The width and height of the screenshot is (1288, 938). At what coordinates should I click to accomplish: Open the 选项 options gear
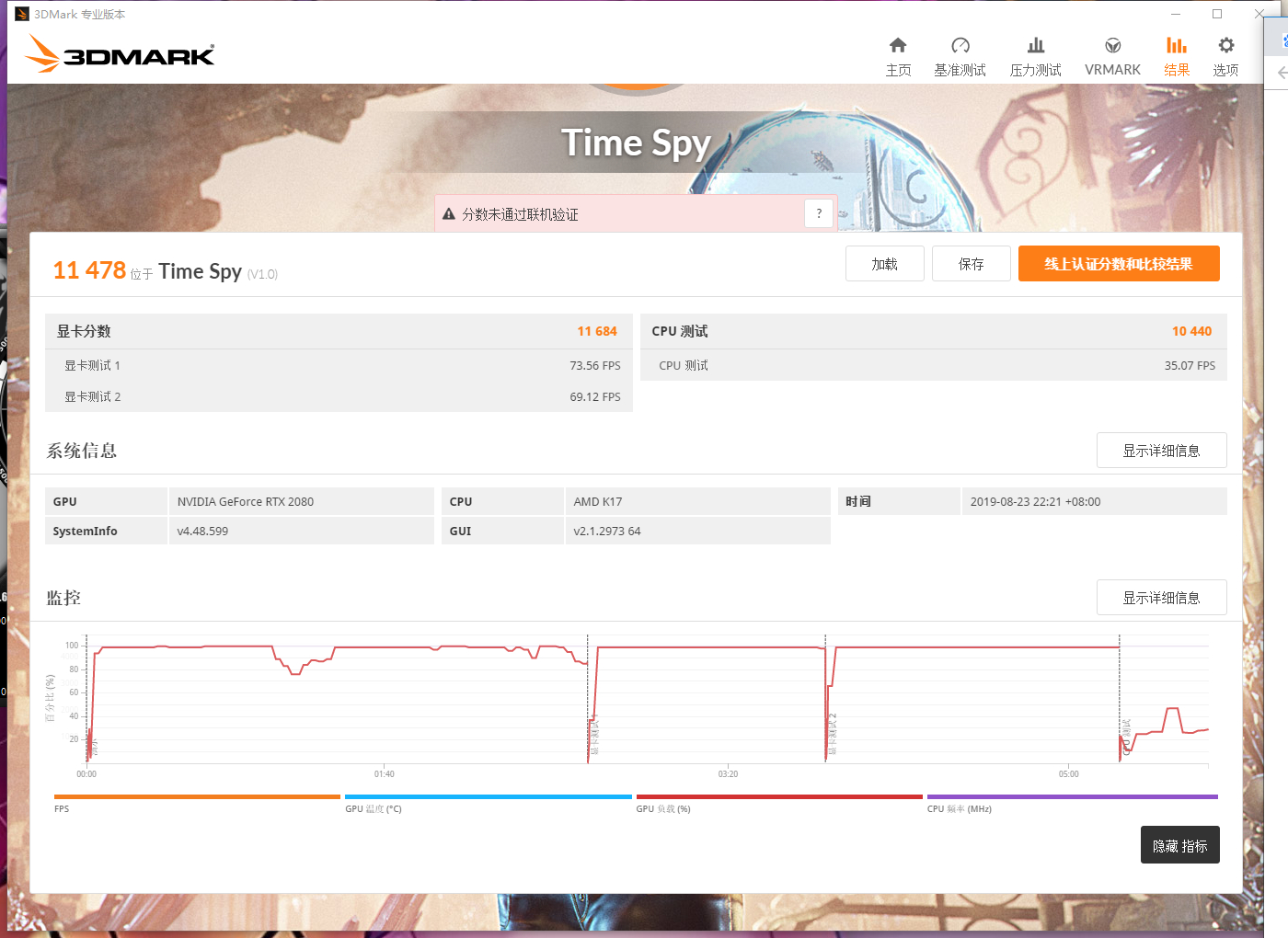[x=1225, y=57]
